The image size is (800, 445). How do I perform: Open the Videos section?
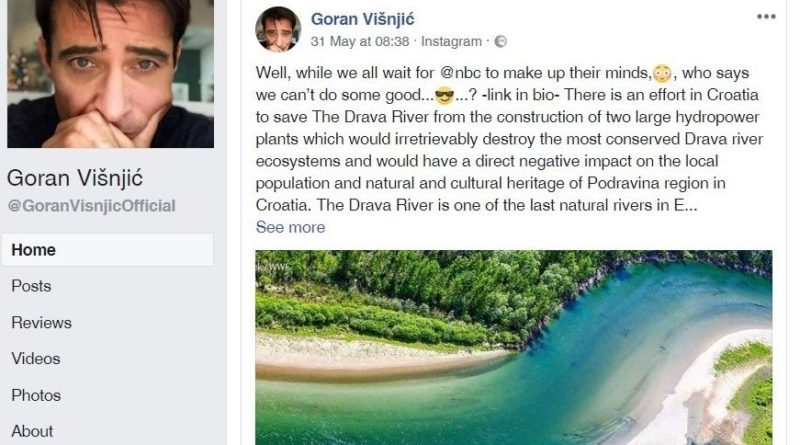point(36,359)
